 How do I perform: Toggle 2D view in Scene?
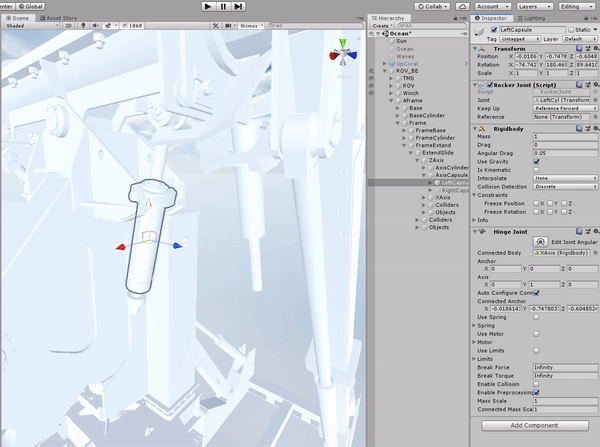(68, 26)
